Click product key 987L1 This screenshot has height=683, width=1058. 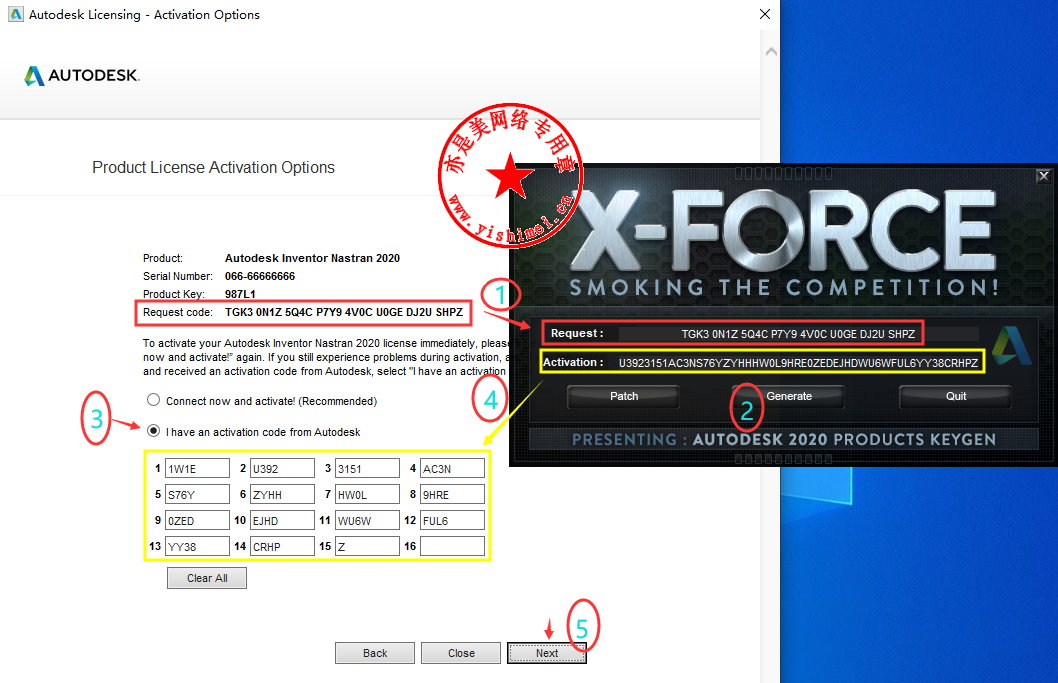[x=240, y=294]
